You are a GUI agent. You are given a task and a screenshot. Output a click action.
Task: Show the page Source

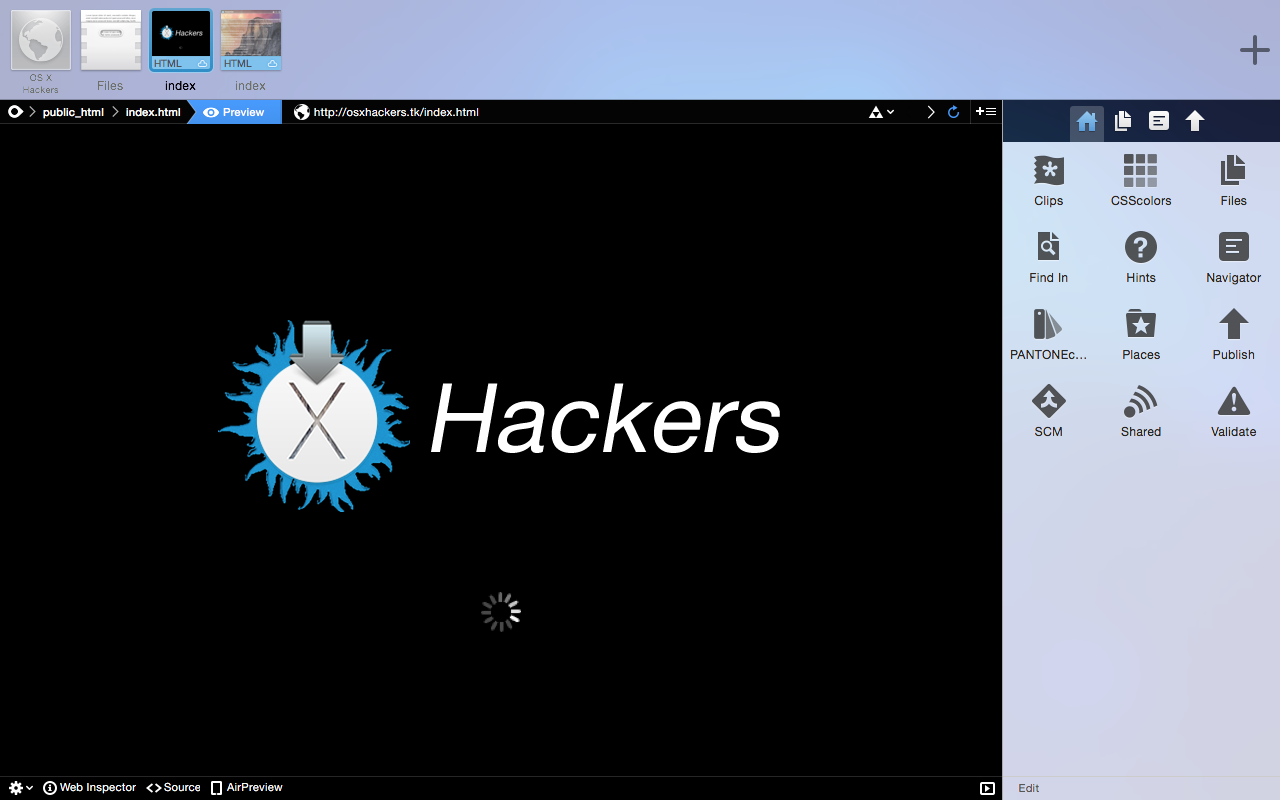[x=174, y=788]
